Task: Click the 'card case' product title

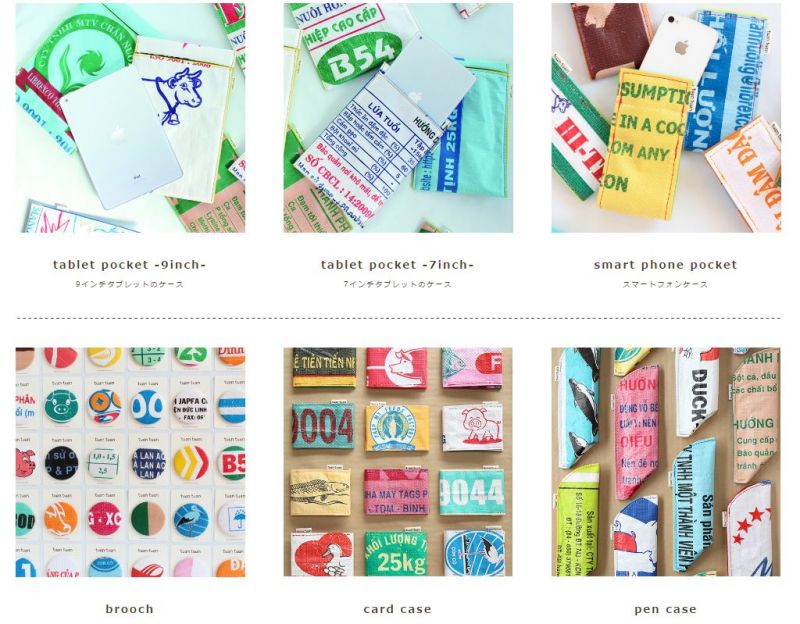Action: tap(397, 609)
